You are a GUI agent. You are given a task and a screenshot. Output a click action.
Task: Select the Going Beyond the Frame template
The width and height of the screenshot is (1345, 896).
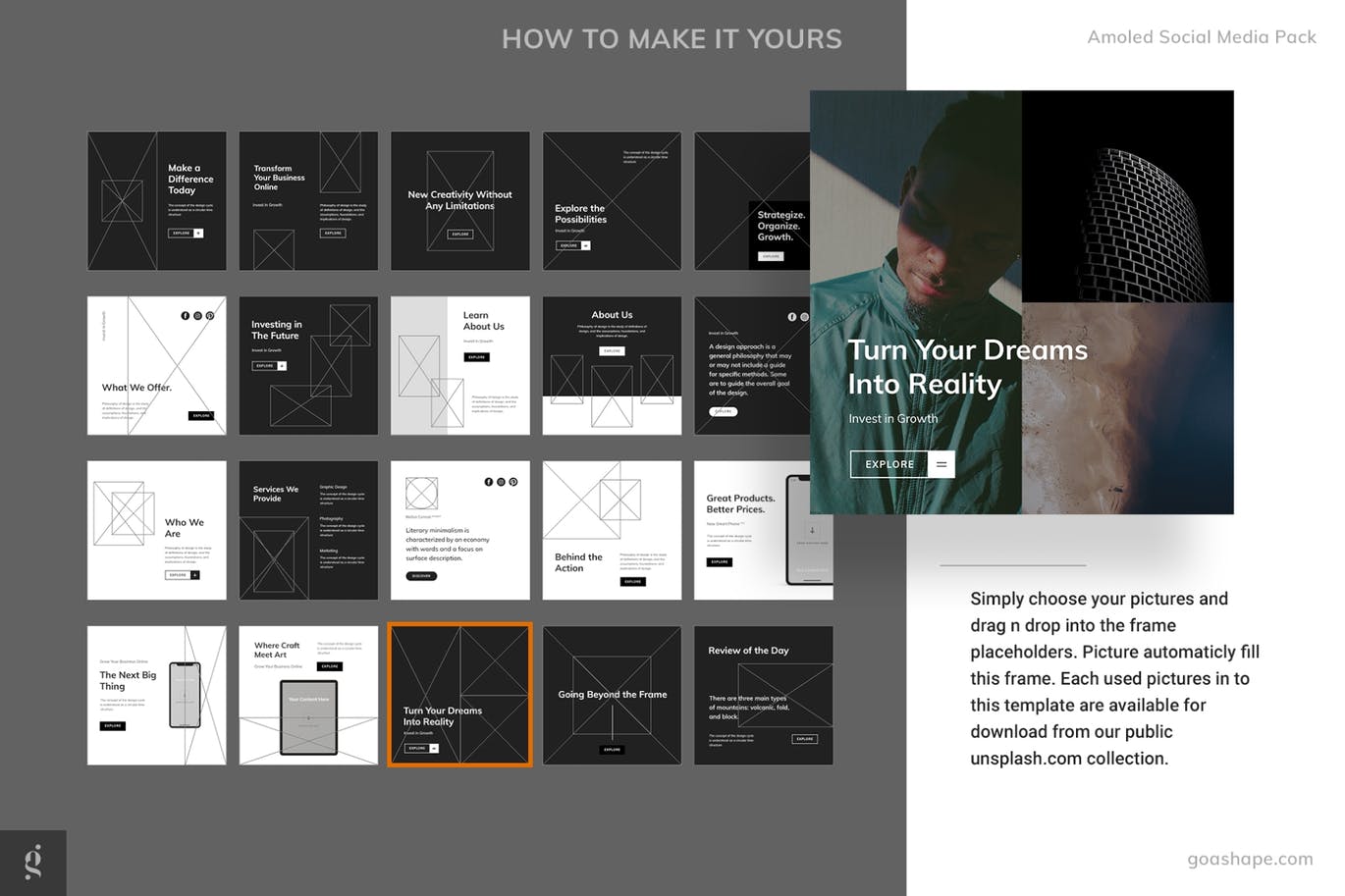pyautogui.click(x=612, y=695)
